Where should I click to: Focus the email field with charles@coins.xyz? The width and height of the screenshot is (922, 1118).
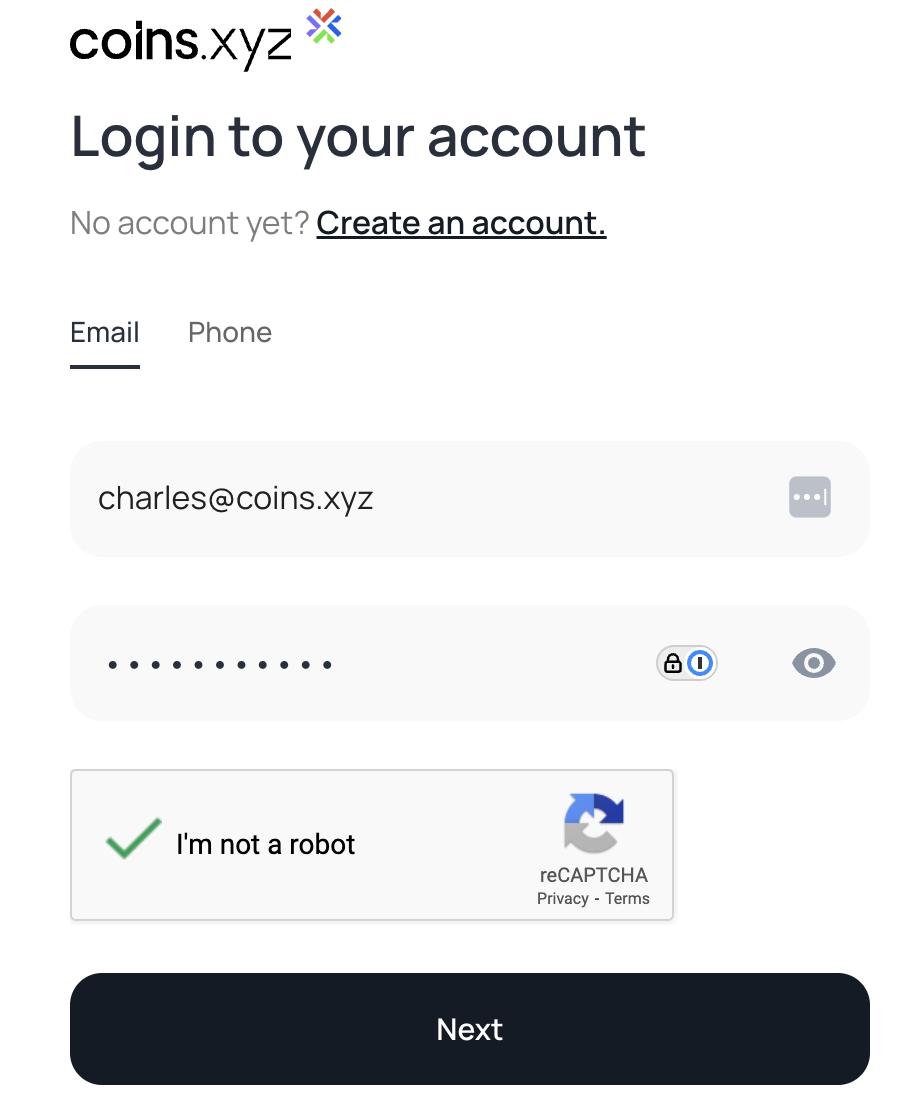tap(470, 499)
